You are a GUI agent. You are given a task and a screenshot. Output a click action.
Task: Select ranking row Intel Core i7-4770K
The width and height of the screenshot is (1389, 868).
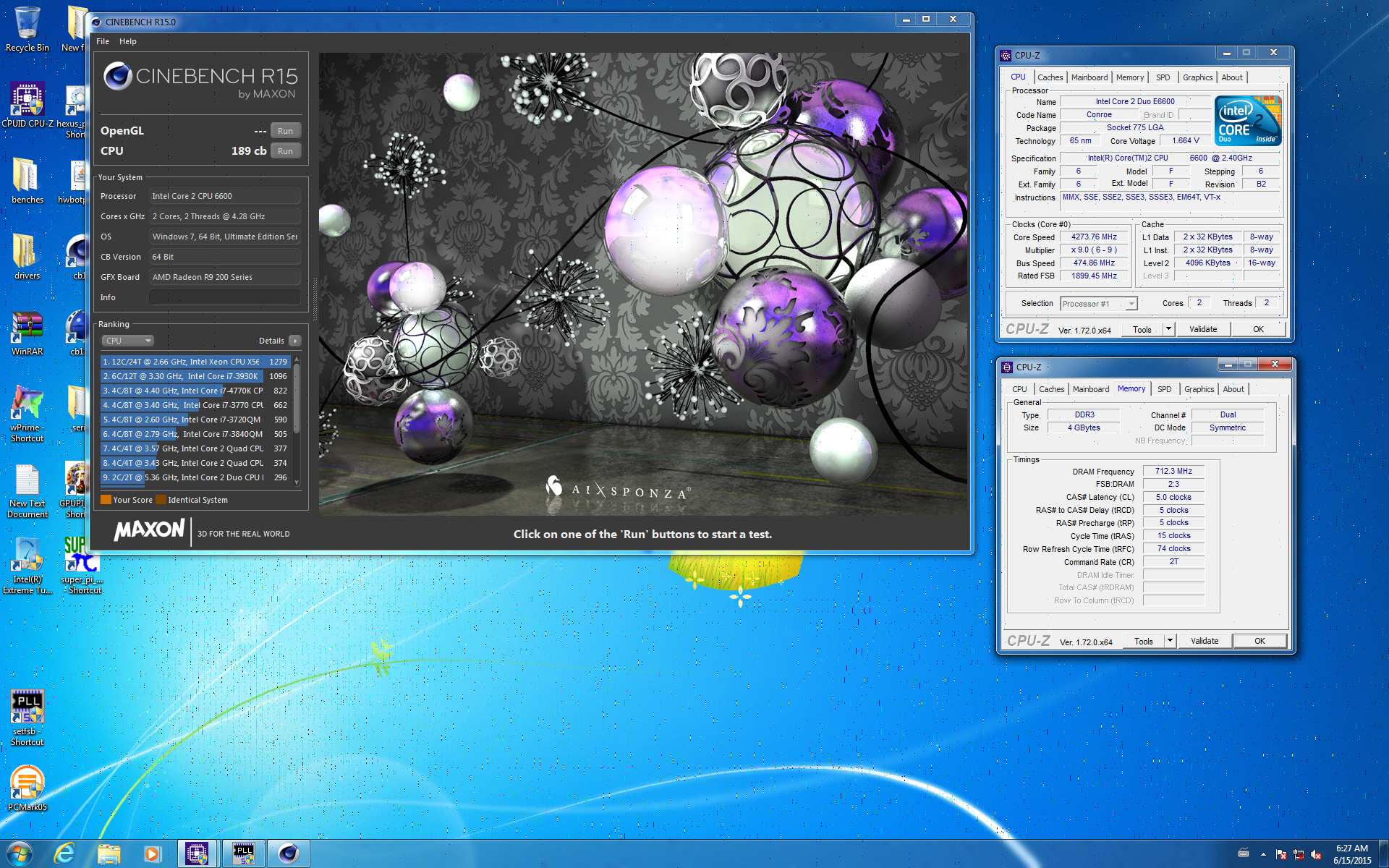195,391
